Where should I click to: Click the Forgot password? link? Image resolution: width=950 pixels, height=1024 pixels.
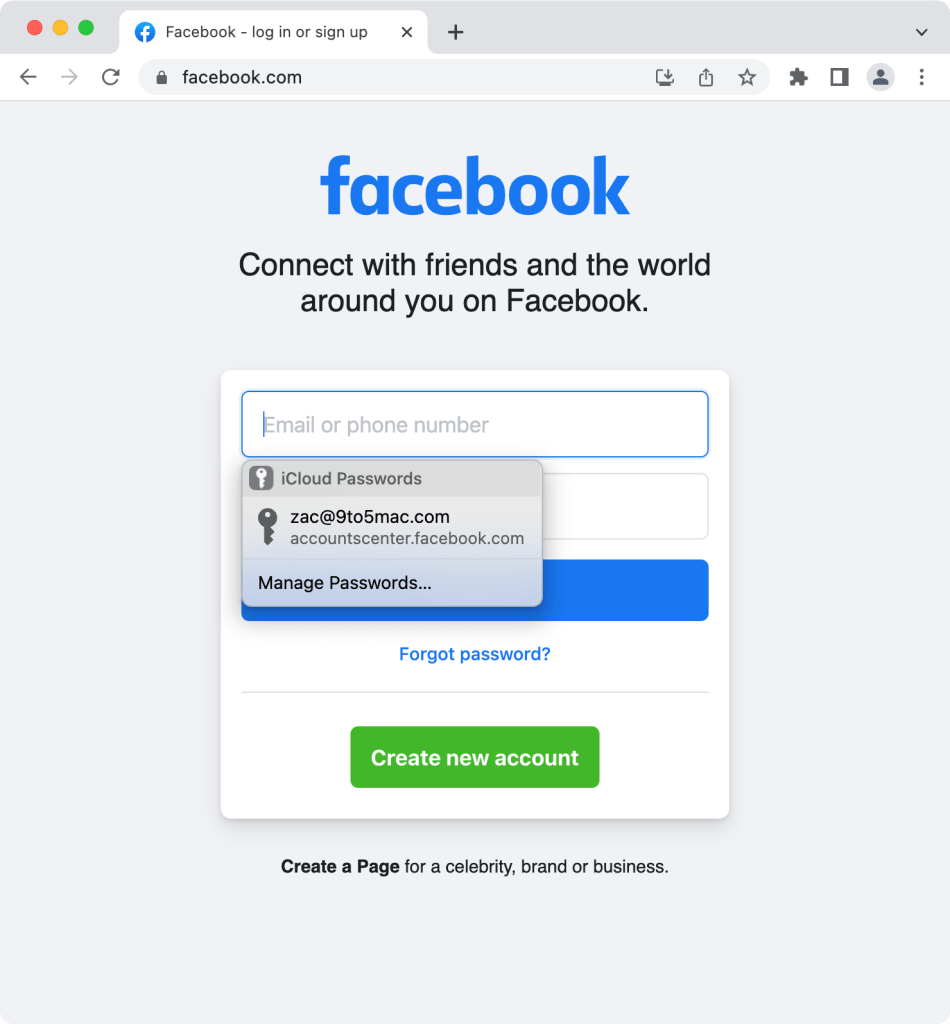(x=475, y=654)
